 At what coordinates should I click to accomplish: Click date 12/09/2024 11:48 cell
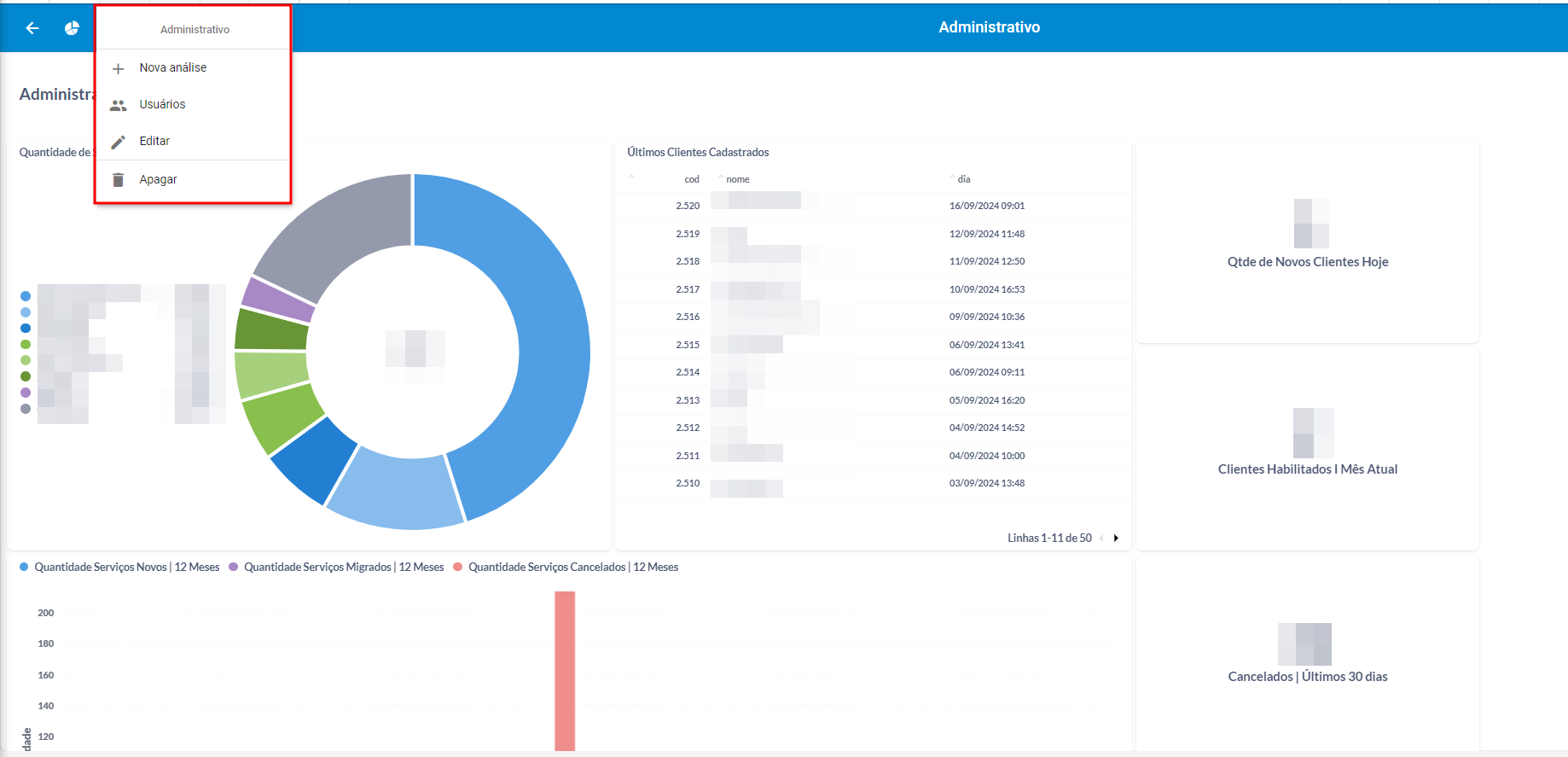pos(987,234)
